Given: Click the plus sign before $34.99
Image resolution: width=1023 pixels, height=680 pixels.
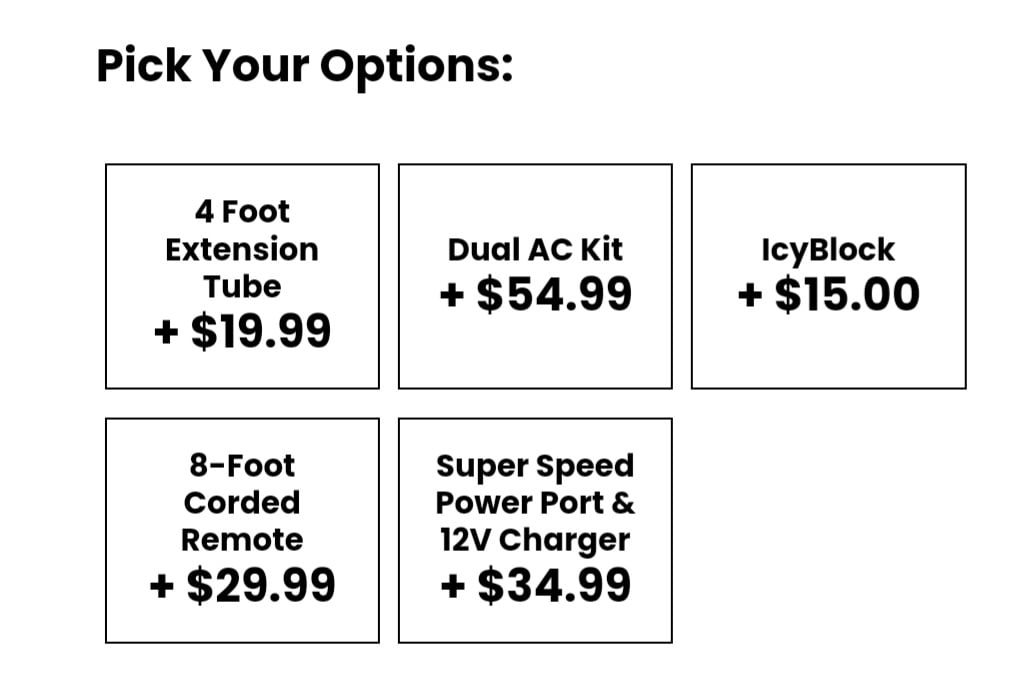Looking at the screenshot, I should click(453, 587).
